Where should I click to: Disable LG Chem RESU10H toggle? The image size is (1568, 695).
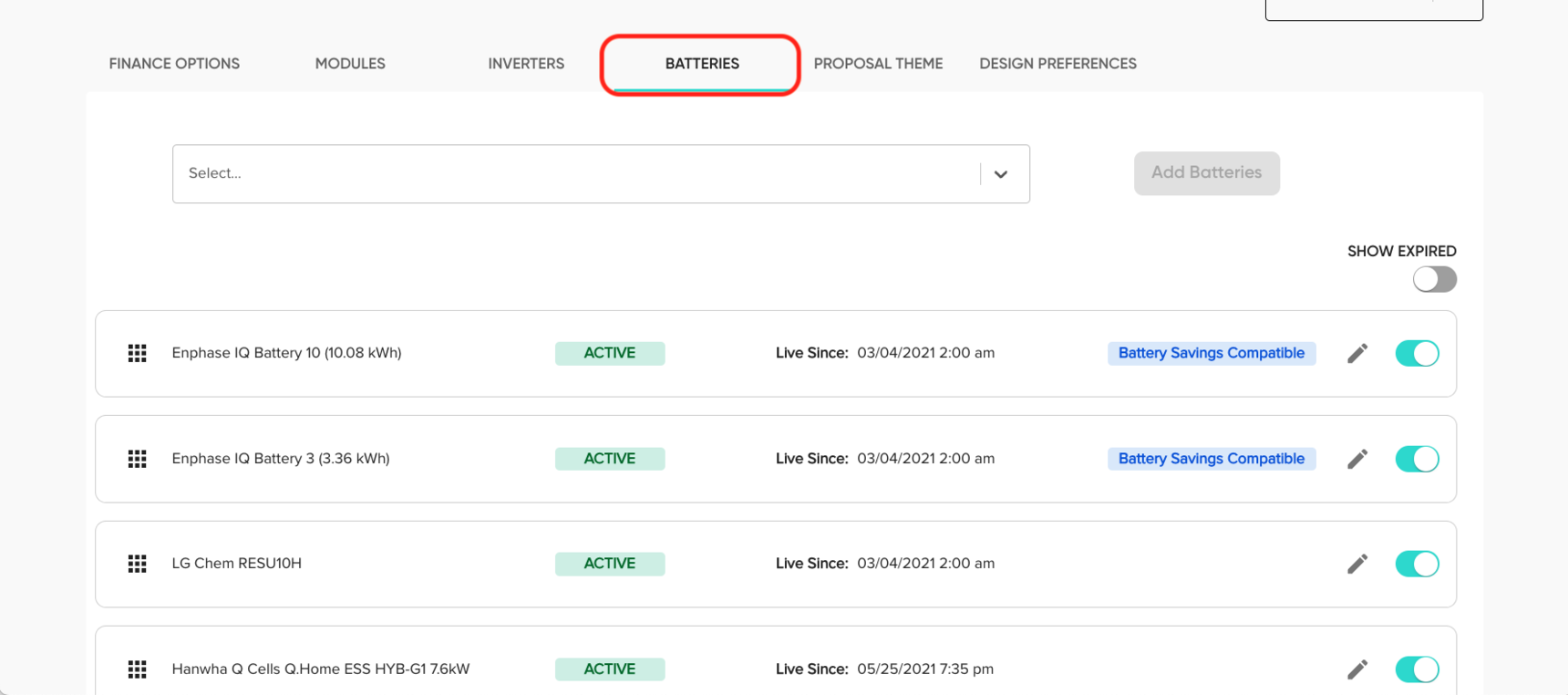(1418, 564)
